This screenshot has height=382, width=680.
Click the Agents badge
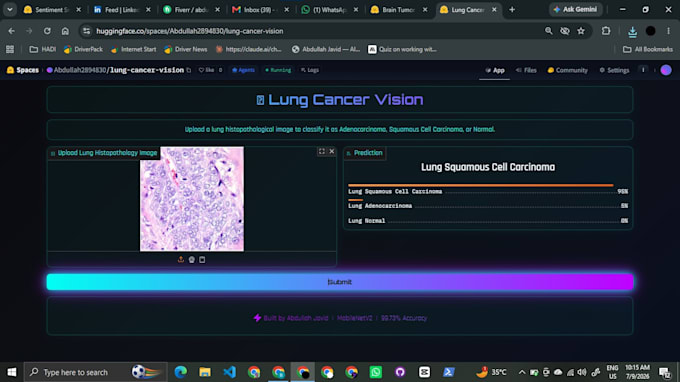[x=243, y=70]
